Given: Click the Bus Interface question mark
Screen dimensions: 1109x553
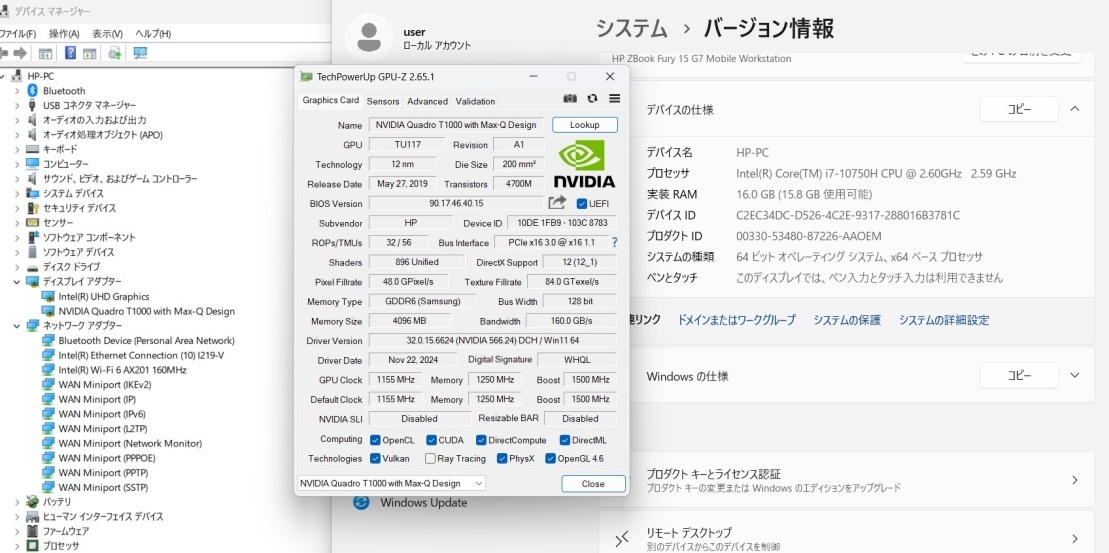Looking at the screenshot, I should tap(614, 243).
